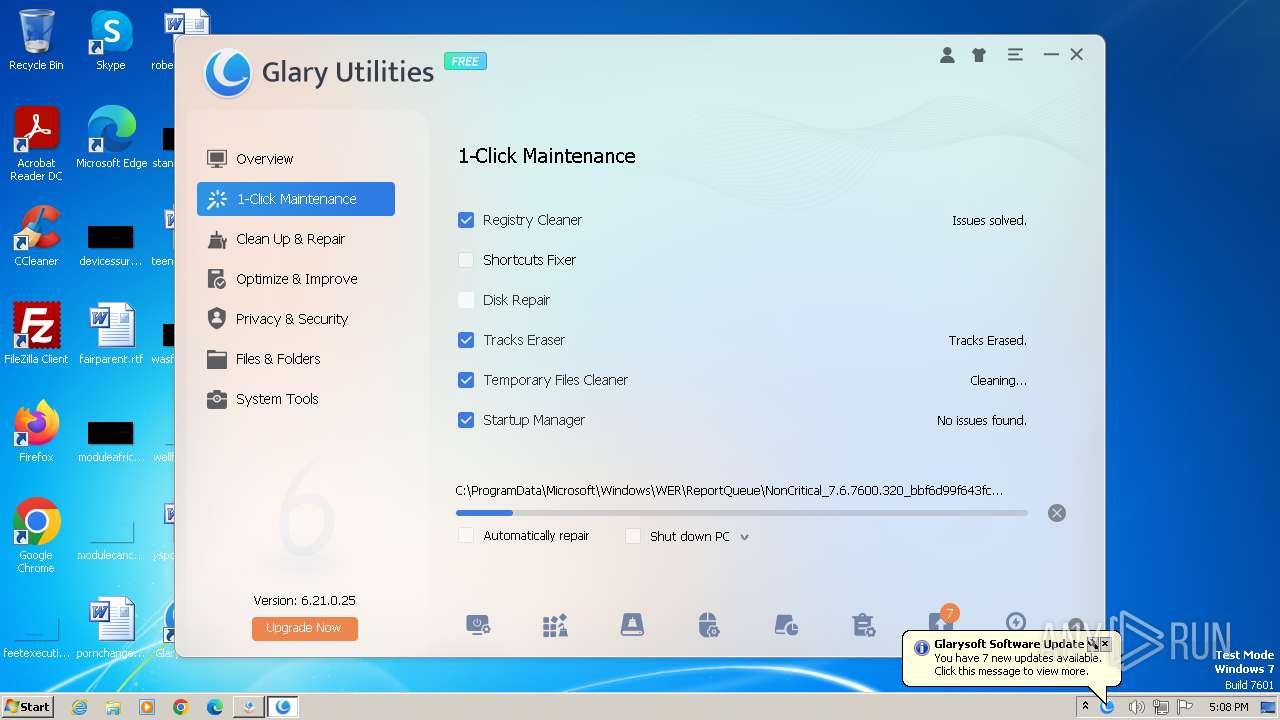Uncheck the Temporary Files Cleaner checkbox
Image resolution: width=1280 pixels, height=720 pixels.
pos(466,380)
